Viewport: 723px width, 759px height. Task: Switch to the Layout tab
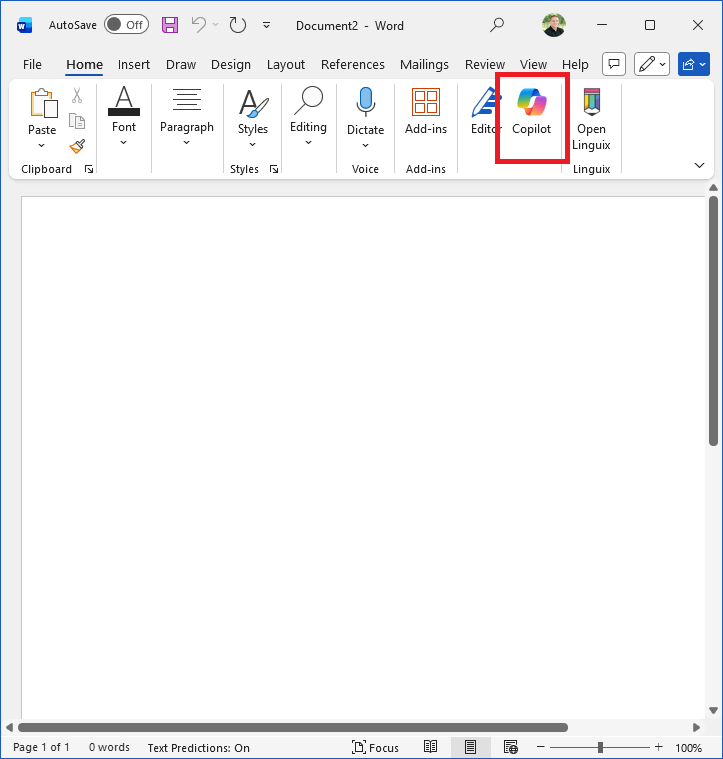286,64
